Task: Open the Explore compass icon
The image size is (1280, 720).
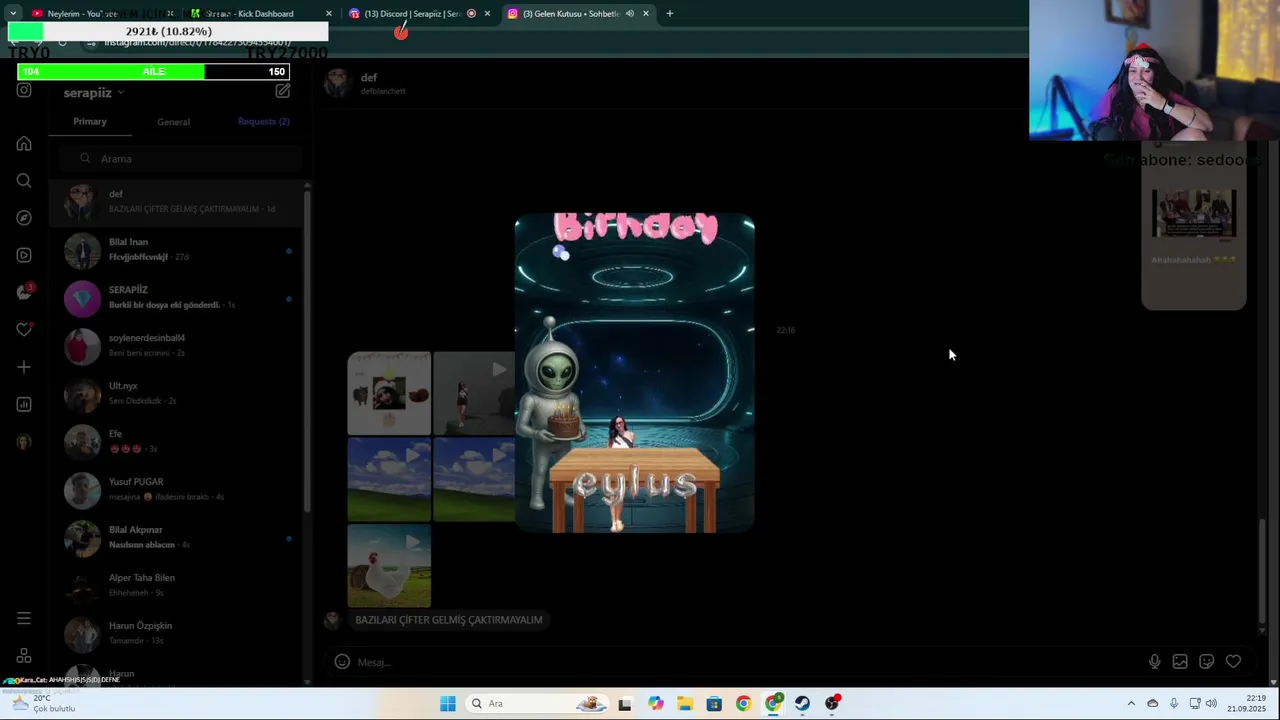Action: click(24, 218)
